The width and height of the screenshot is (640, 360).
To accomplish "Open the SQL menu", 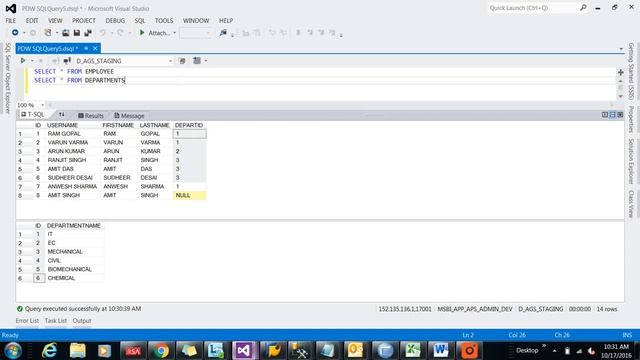I will tap(140, 20).
